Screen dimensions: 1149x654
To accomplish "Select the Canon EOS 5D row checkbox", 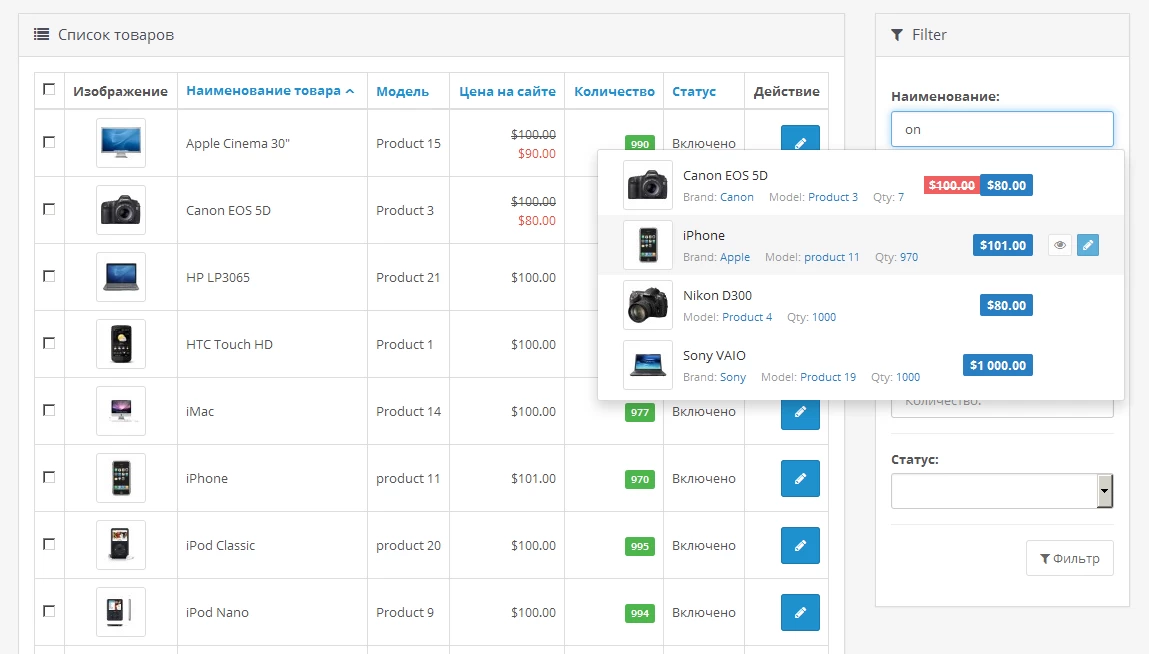I will (x=49, y=209).
